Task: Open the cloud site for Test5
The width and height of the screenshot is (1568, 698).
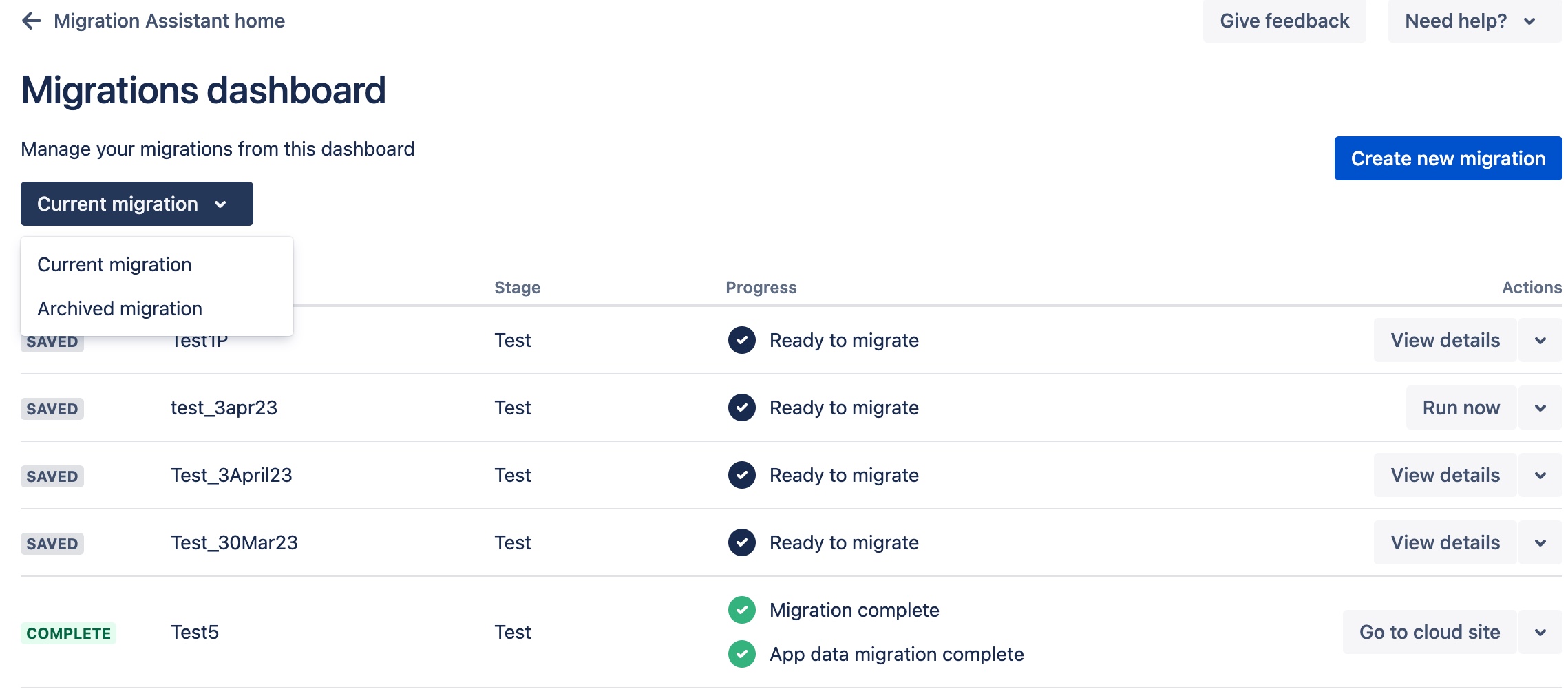Action: (1429, 632)
